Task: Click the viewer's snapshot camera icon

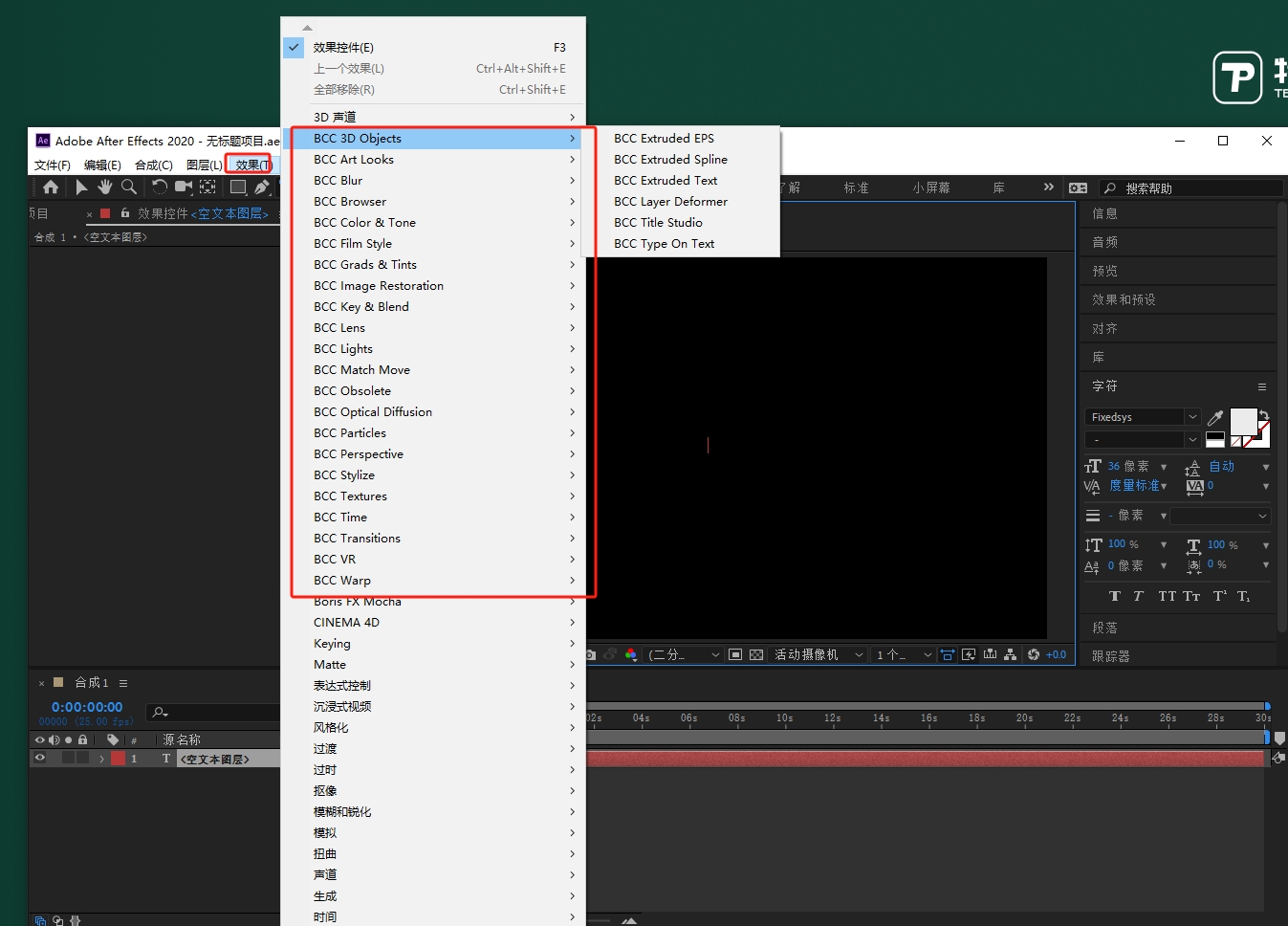Action: tap(591, 654)
